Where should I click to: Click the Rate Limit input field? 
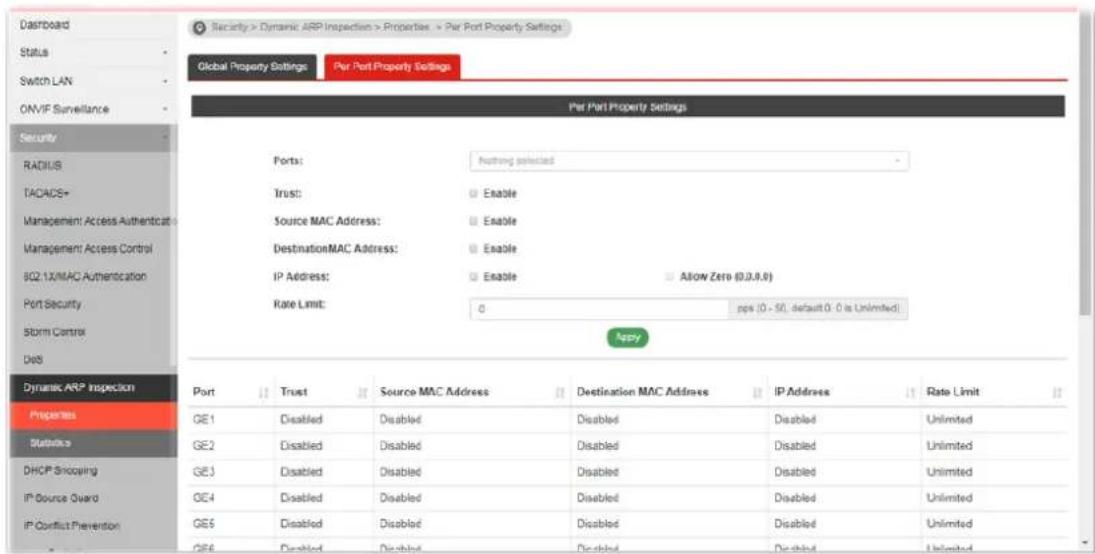pyautogui.click(x=600, y=309)
